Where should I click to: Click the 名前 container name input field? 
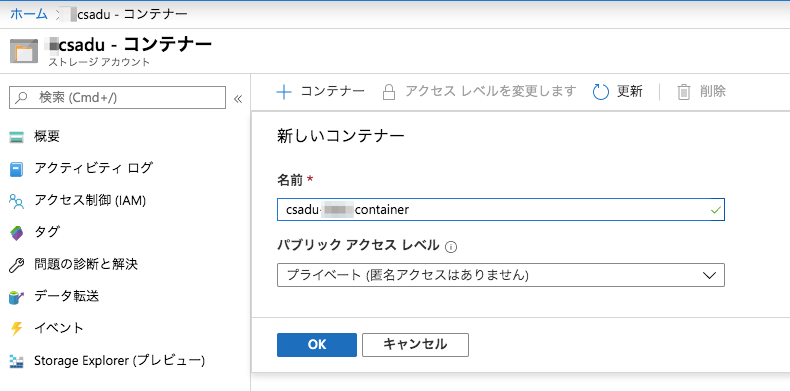tap(501, 210)
